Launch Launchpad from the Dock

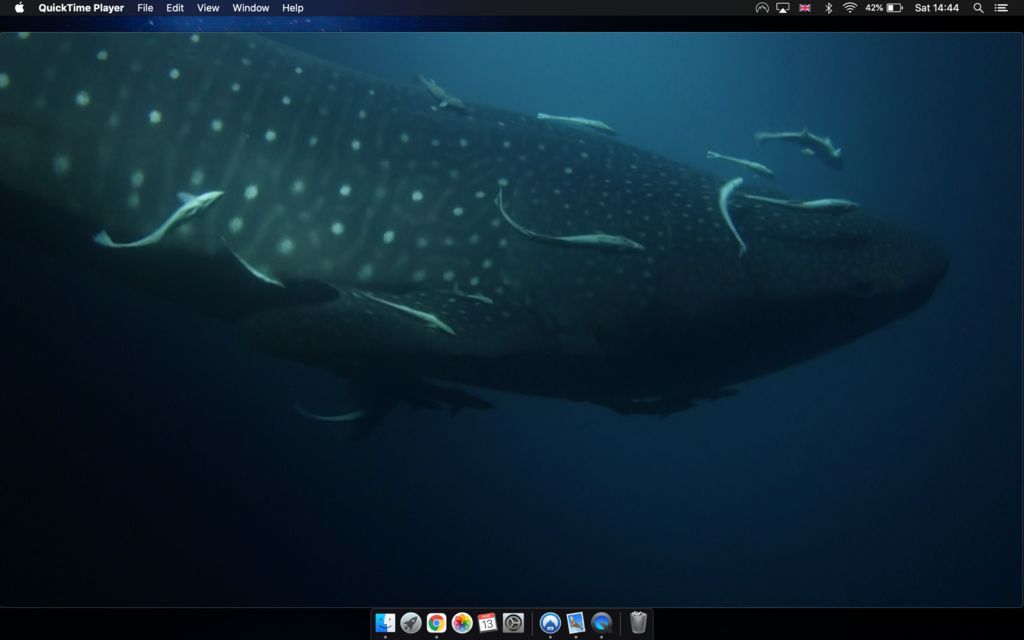point(411,623)
